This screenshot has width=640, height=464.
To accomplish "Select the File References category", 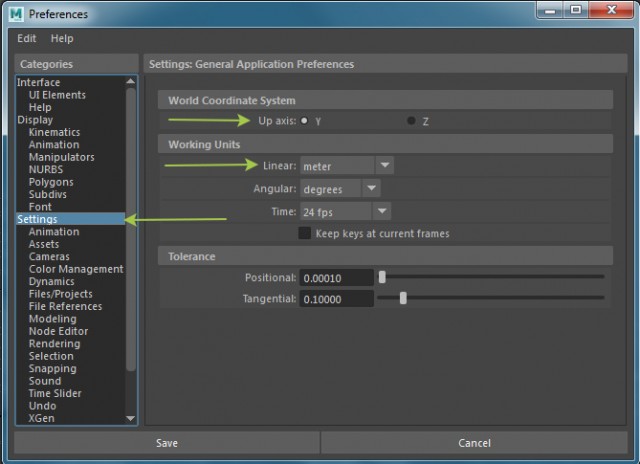I will pos(65,306).
